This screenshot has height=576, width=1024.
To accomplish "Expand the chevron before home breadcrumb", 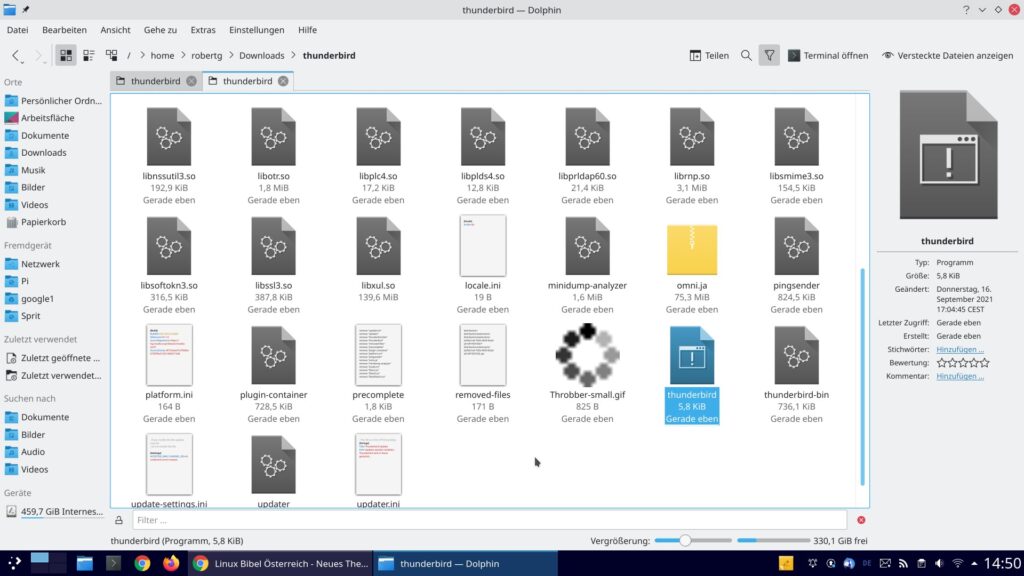I will [142, 56].
